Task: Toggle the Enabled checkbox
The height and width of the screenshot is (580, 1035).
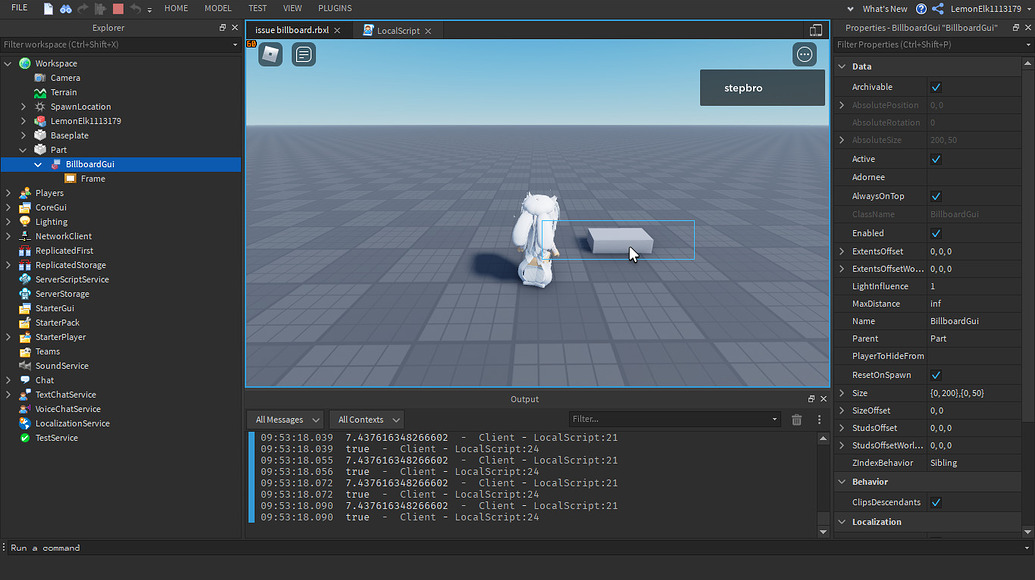Action: [x=936, y=233]
